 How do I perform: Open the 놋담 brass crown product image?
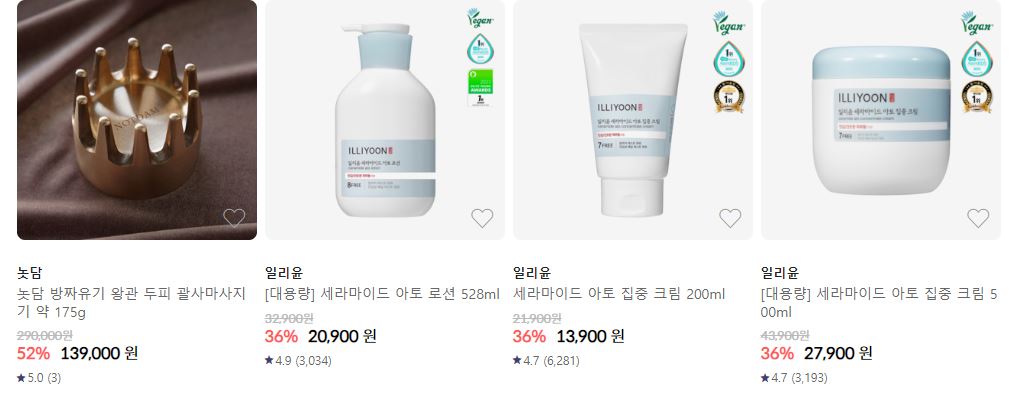[x=137, y=120]
